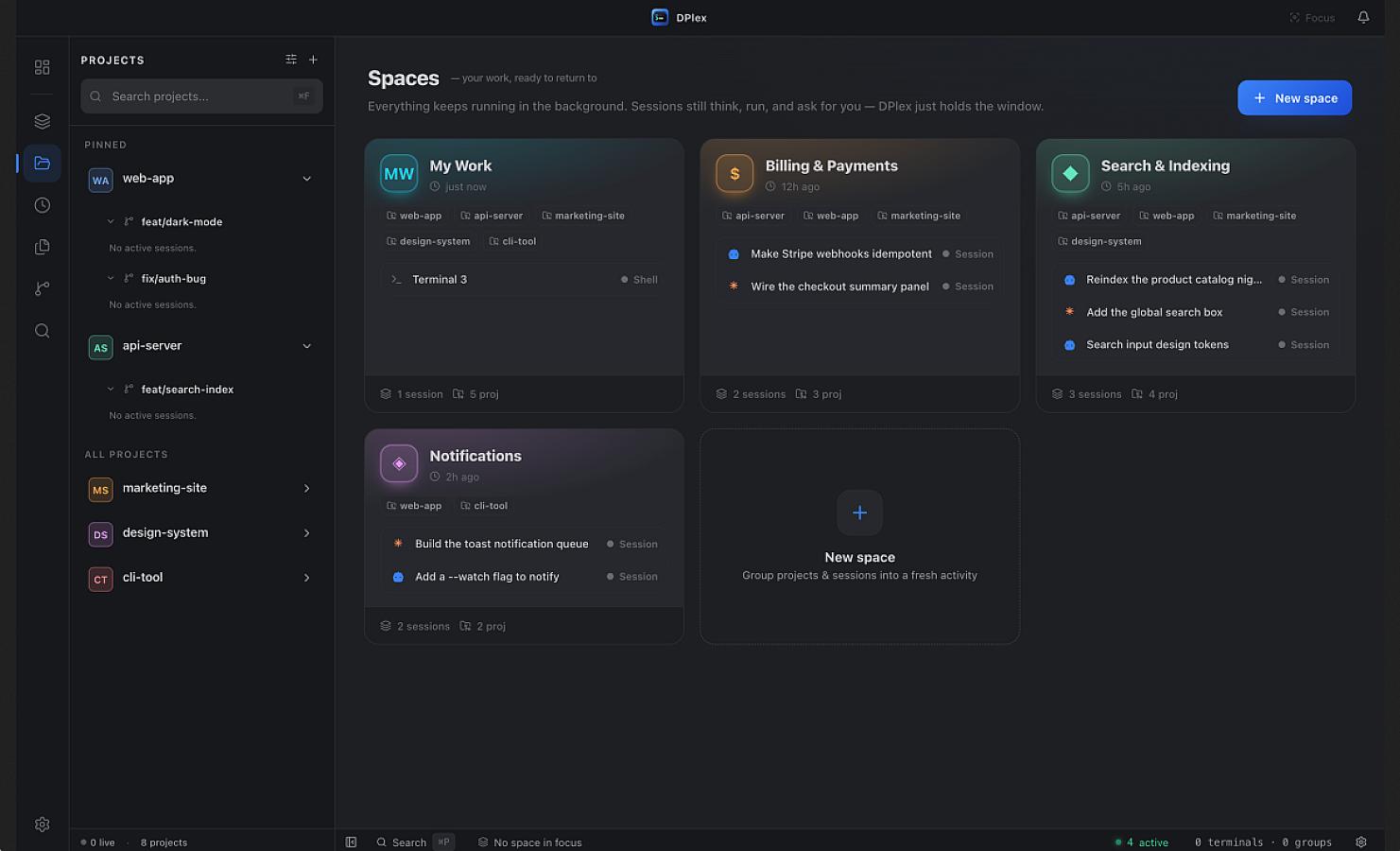This screenshot has height=851, width=1400.
Task: Click marketing-site tag in Search & Indexing card
Action: coord(1253,216)
